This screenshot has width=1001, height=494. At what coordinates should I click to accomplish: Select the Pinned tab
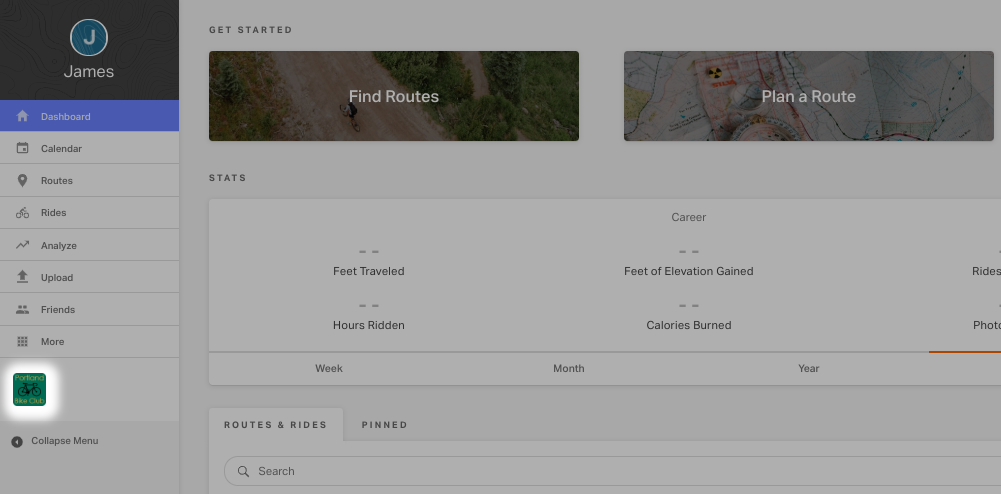coord(384,424)
